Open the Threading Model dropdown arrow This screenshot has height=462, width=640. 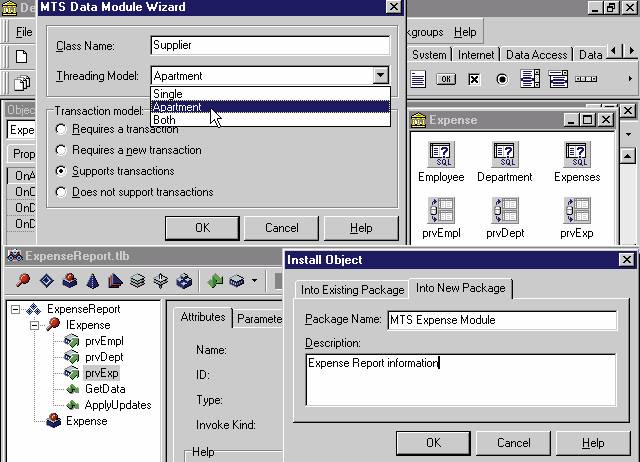coord(379,75)
